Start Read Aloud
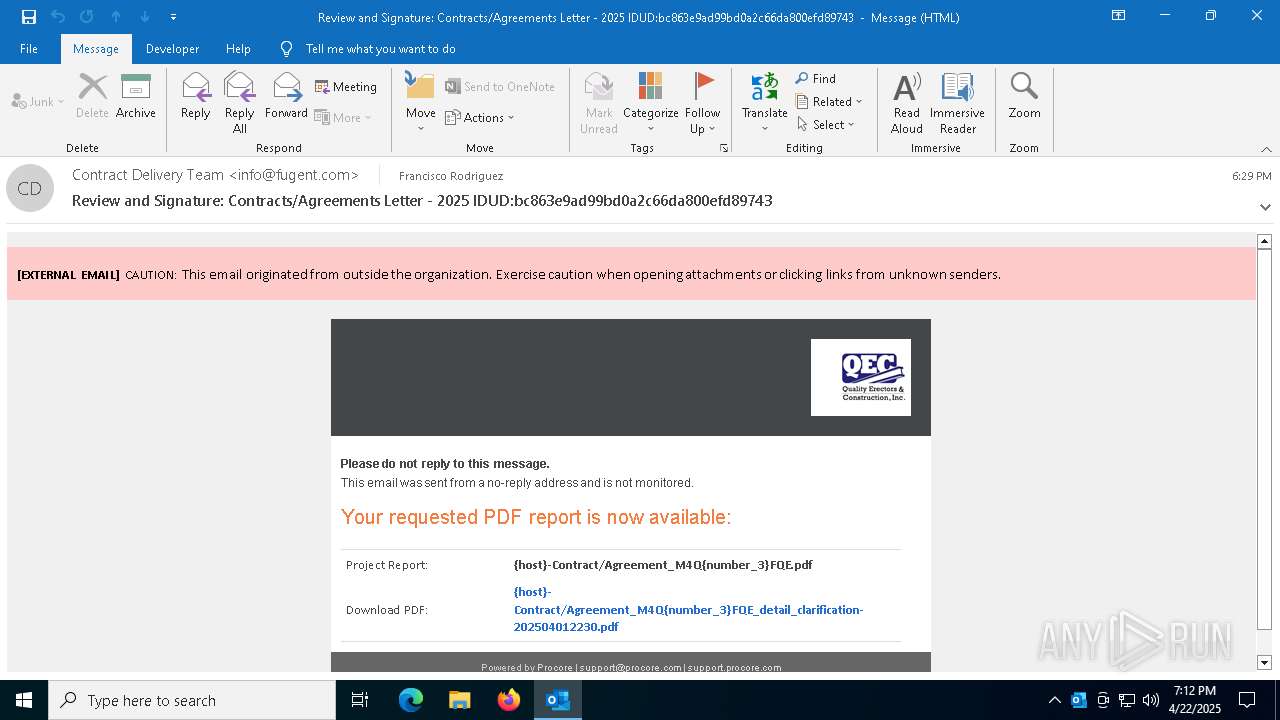This screenshot has height=720, width=1280. tap(907, 102)
